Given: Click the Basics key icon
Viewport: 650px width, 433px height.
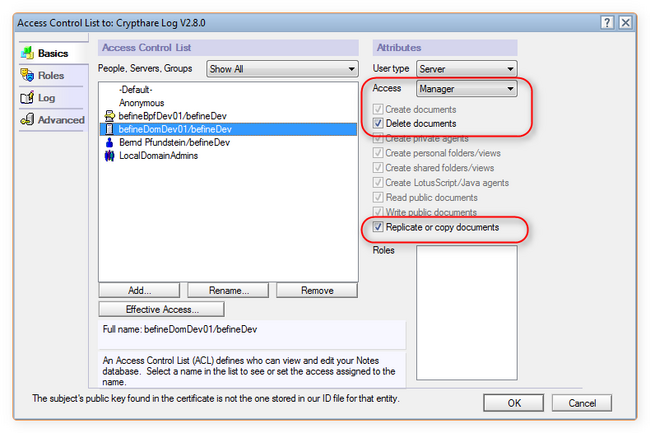Looking at the screenshot, I should click(27, 53).
